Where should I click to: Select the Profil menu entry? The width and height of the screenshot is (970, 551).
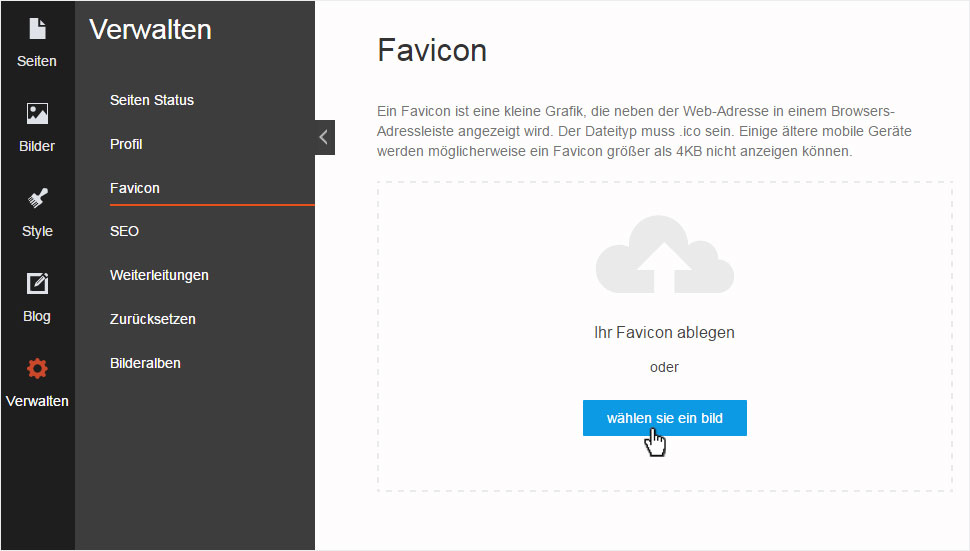(126, 144)
